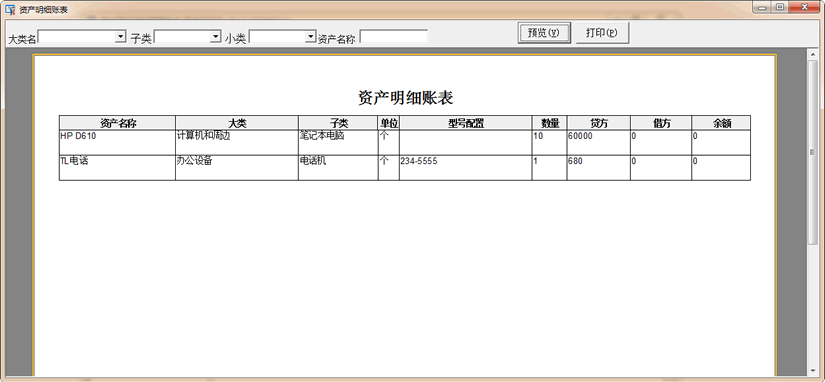Click the scrollbar up arrow
The height and width of the screenshot is (382, 825).
(813, 54)
